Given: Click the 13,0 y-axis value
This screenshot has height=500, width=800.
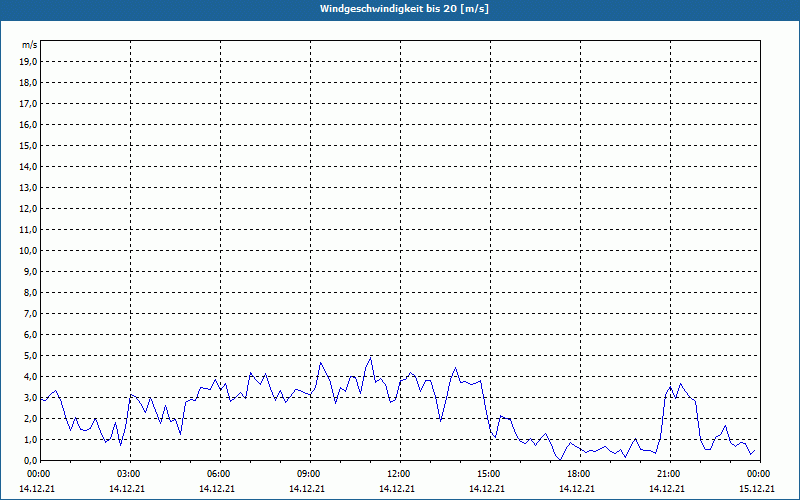Looking at the screenshot, I should click(x=28, y=187).
